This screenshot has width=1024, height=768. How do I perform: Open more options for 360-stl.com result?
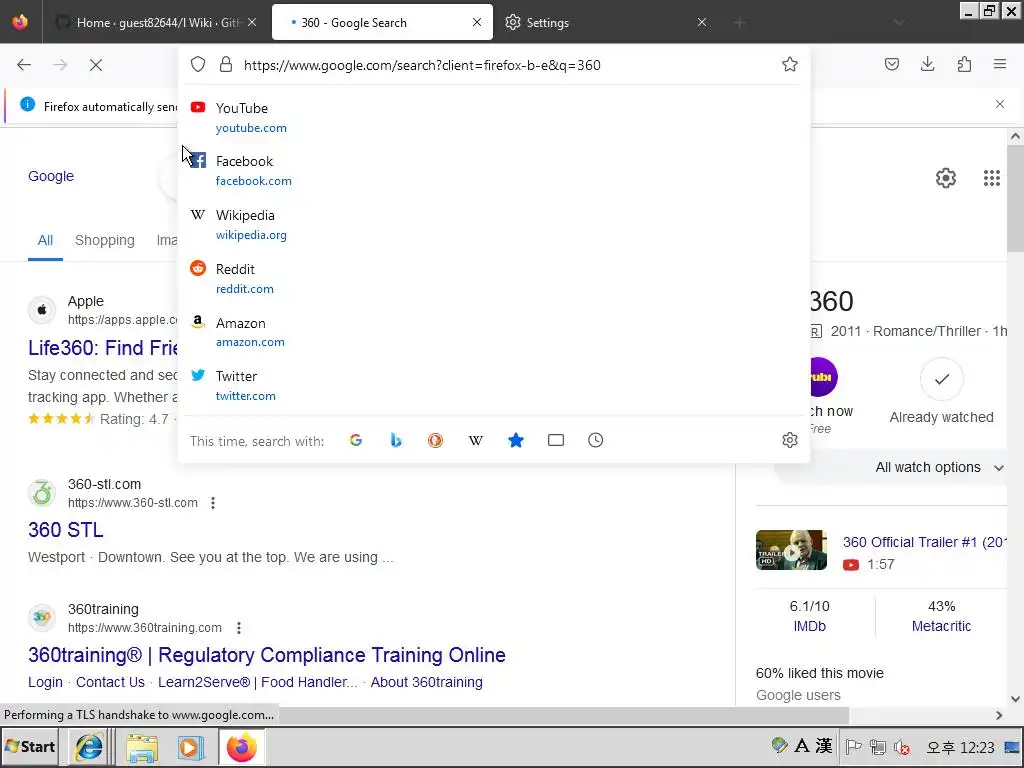[x=213, y=503]
